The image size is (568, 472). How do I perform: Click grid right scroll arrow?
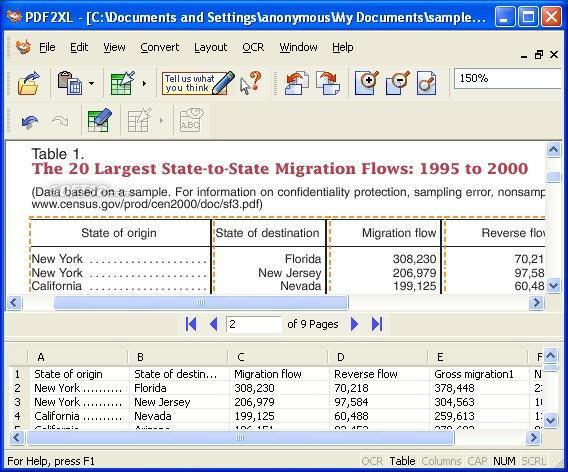coord(533,438)
